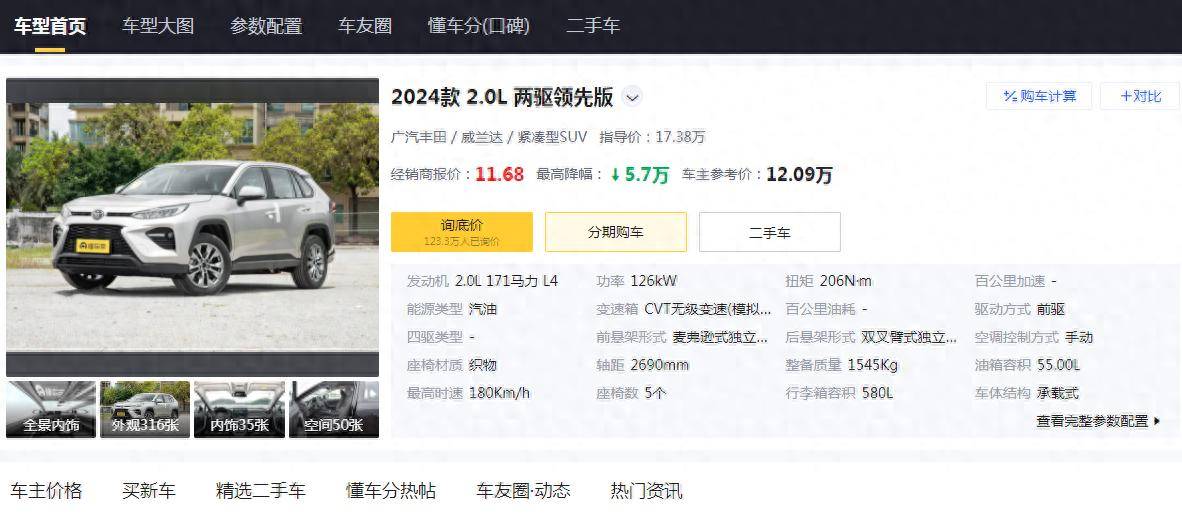This screenshot has width=1182, height=518.
Task: Click the 购车计算 button
Action: (1039, 96)
